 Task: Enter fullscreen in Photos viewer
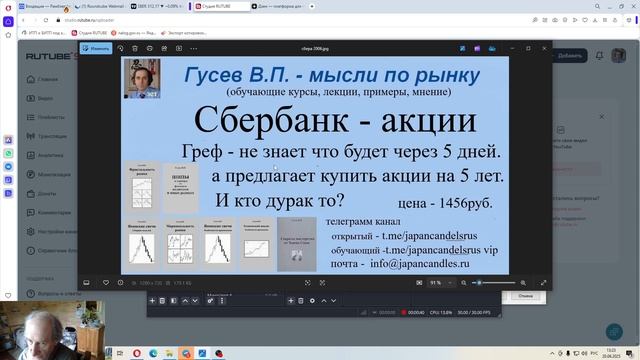click(x=543, y=282)
